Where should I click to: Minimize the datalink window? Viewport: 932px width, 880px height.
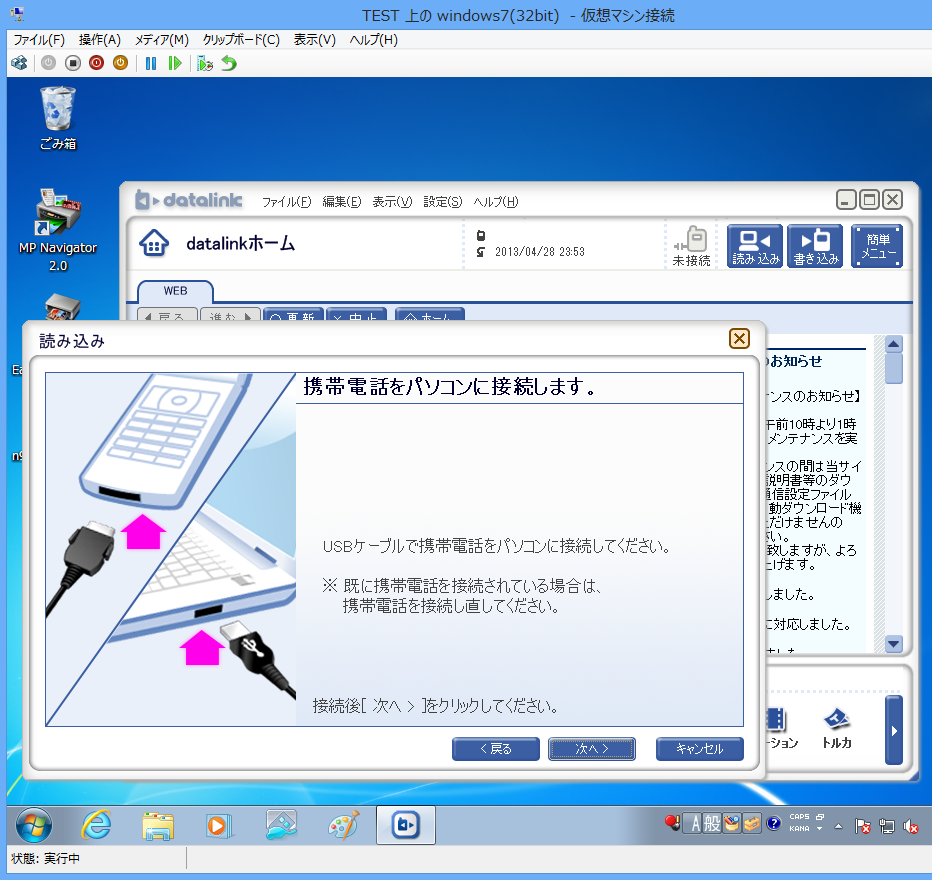846,200
